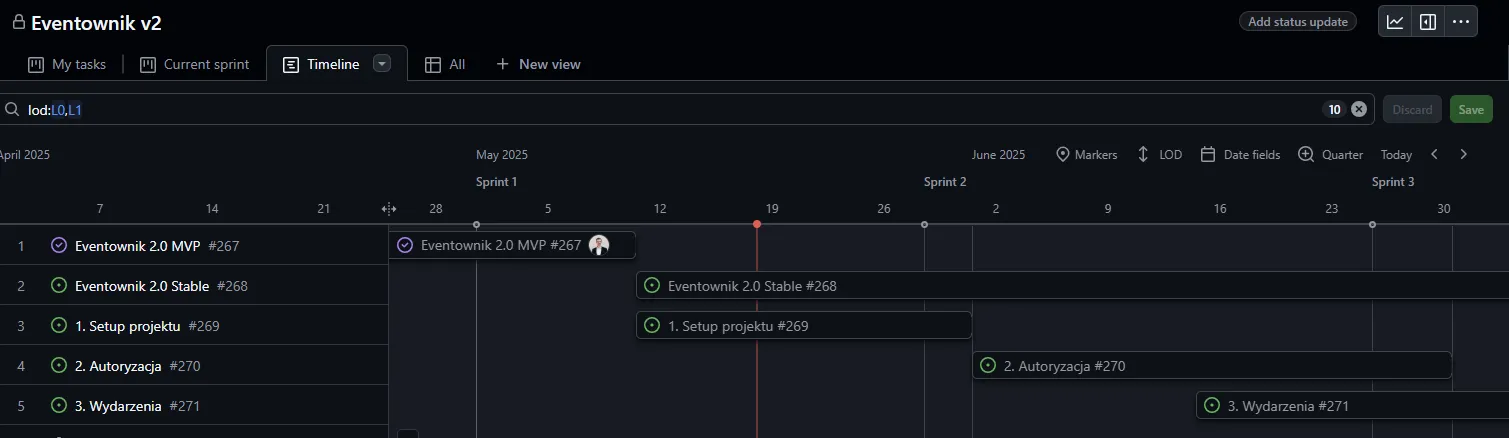Click the Sprint 2 iteration marker dot
1509x438 pixels.
tap(924, 224)
